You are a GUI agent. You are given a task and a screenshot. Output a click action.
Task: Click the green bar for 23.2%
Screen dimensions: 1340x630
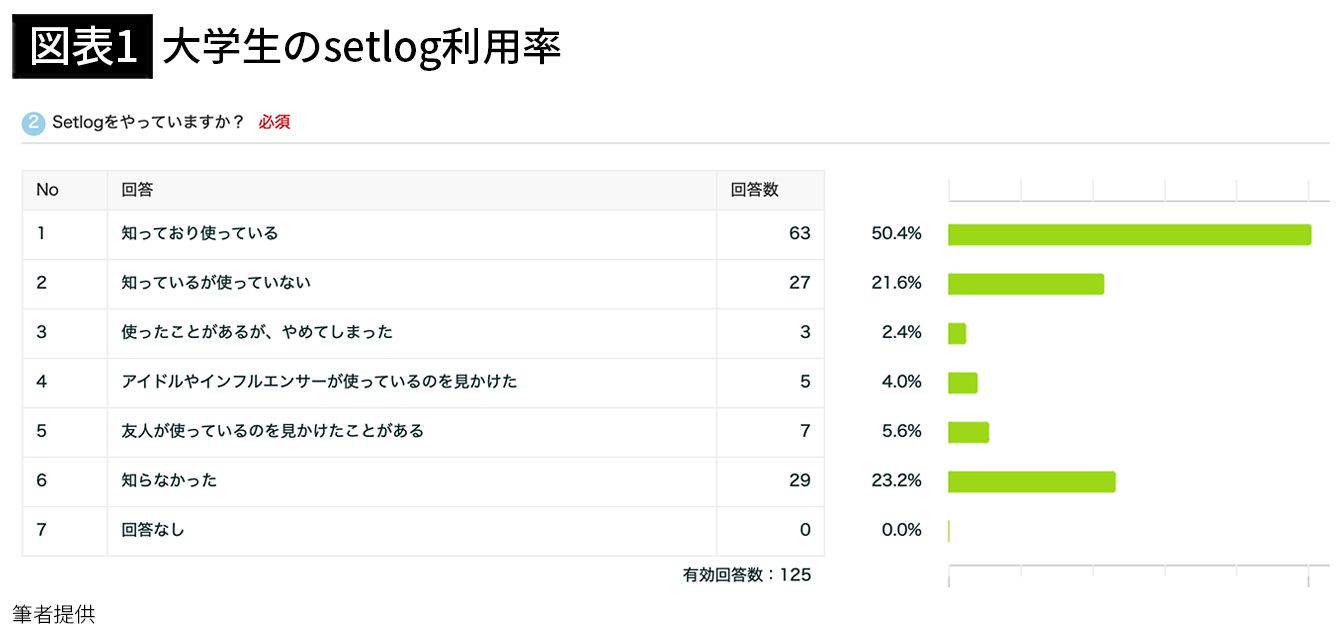(x=1032, y=481)
